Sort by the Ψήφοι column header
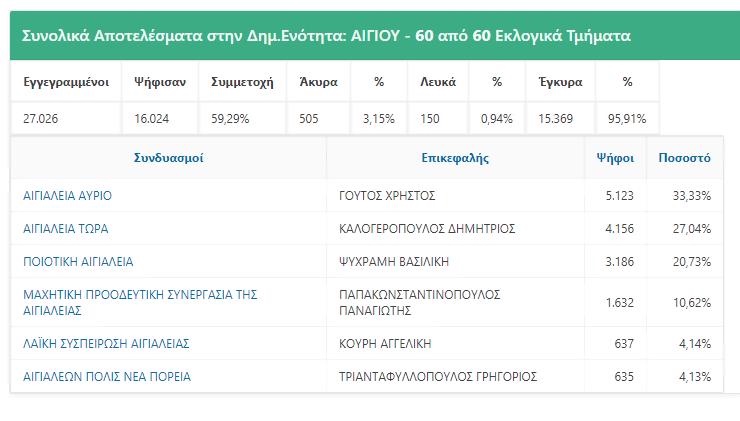The image size is (740, 421). pyautogui.click(x=615, y=158)
